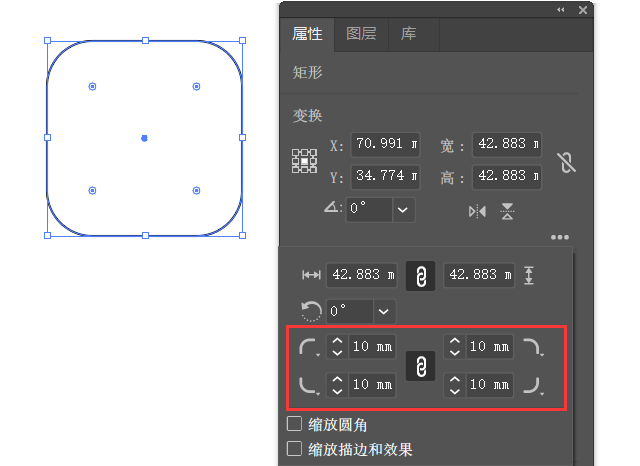Click the top-left corner radius stepper
Screen dimensions: 640x466
337,347
